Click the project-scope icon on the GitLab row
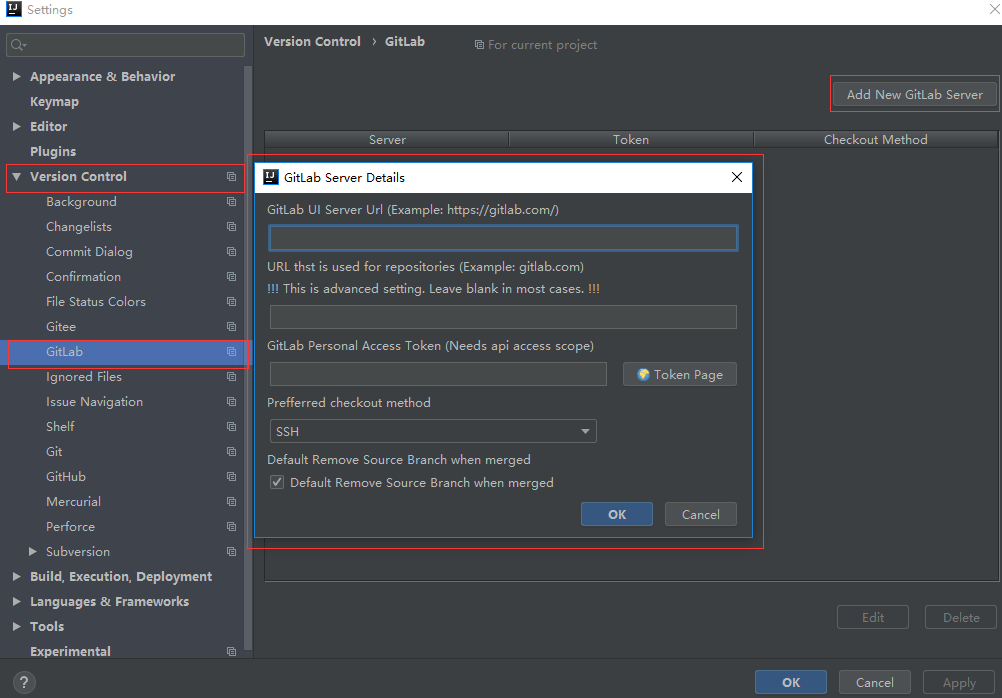 [x=231, y=352]
